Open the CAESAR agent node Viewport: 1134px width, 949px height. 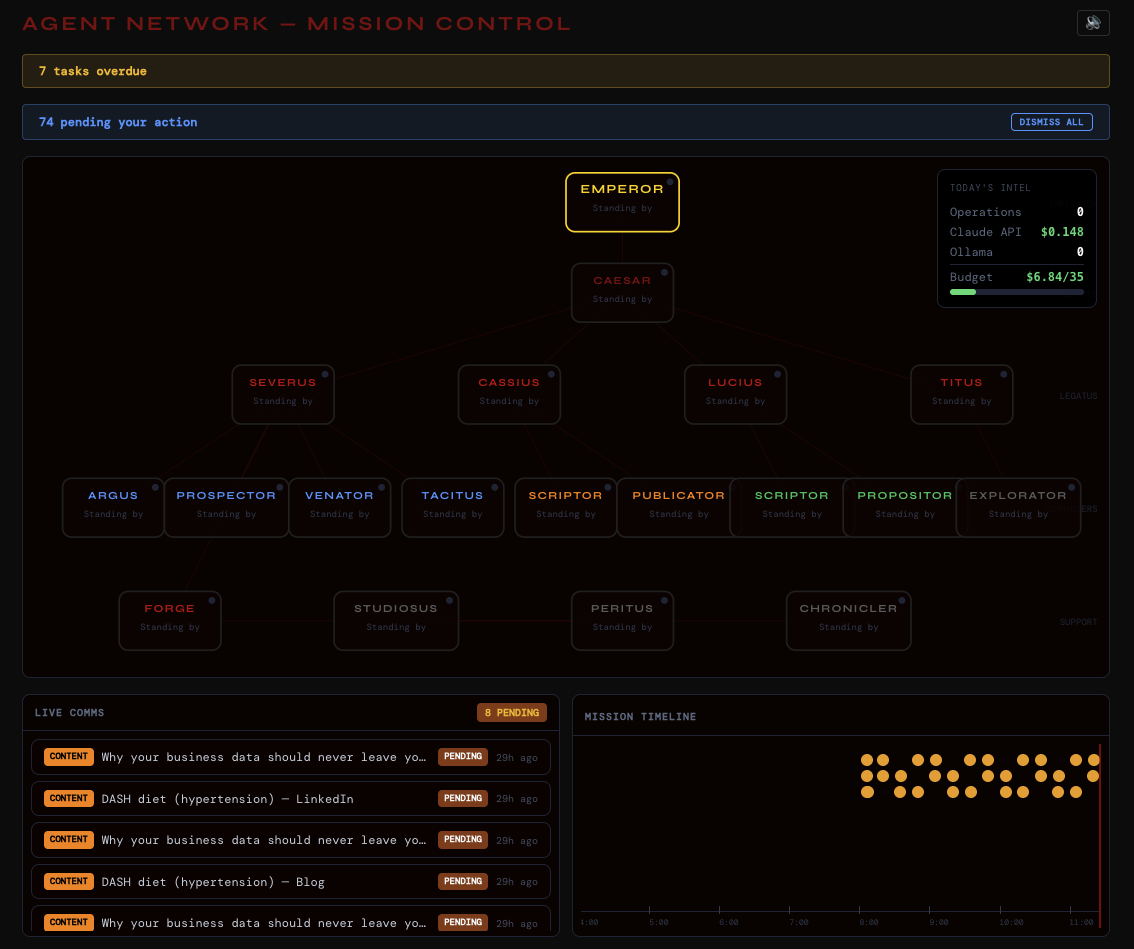pyautogui.click(x=622, y=292)
